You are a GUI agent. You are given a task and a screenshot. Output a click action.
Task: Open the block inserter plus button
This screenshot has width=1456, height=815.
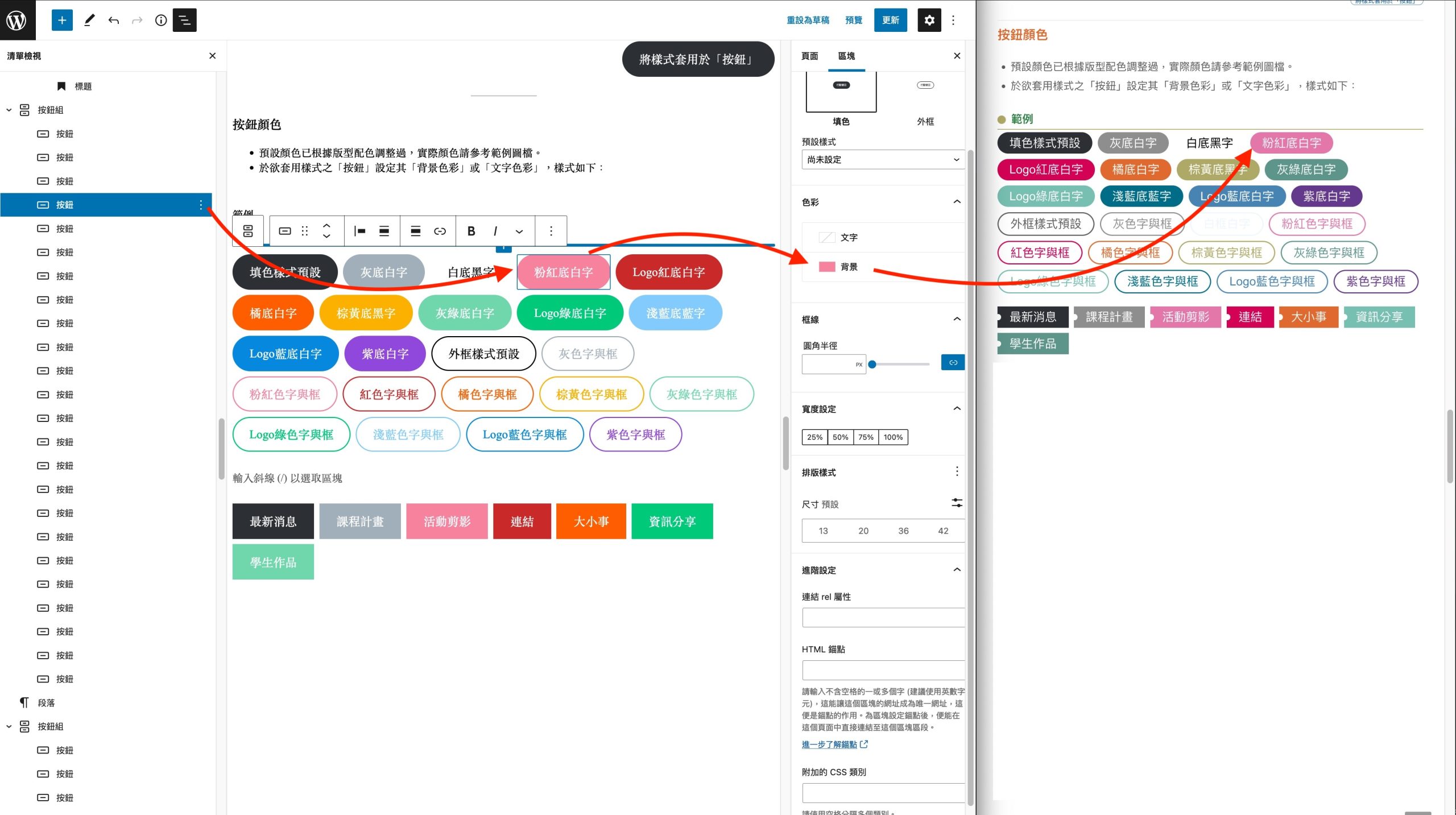point(62,20)
